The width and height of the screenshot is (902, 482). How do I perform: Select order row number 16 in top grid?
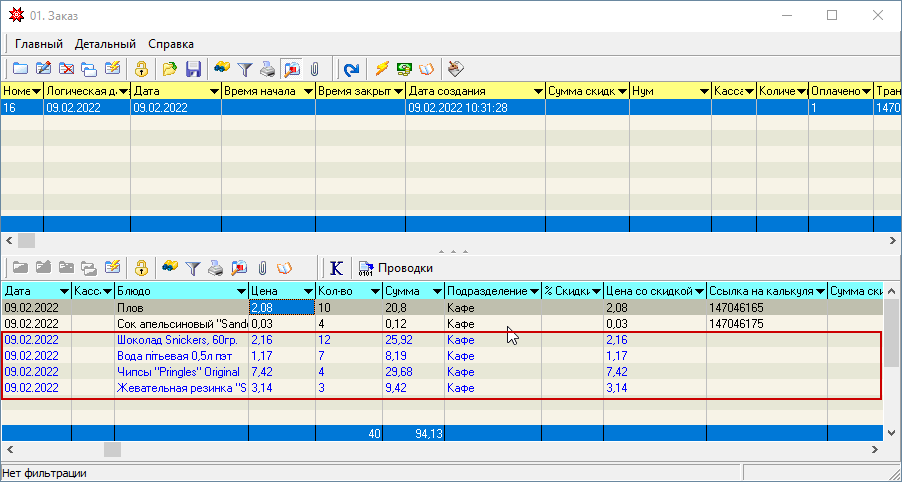(20, 107)
